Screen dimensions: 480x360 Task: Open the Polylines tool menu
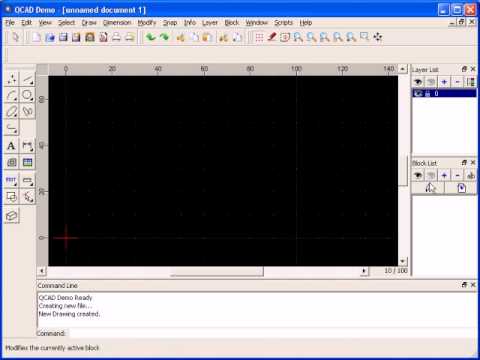(12, 128)
